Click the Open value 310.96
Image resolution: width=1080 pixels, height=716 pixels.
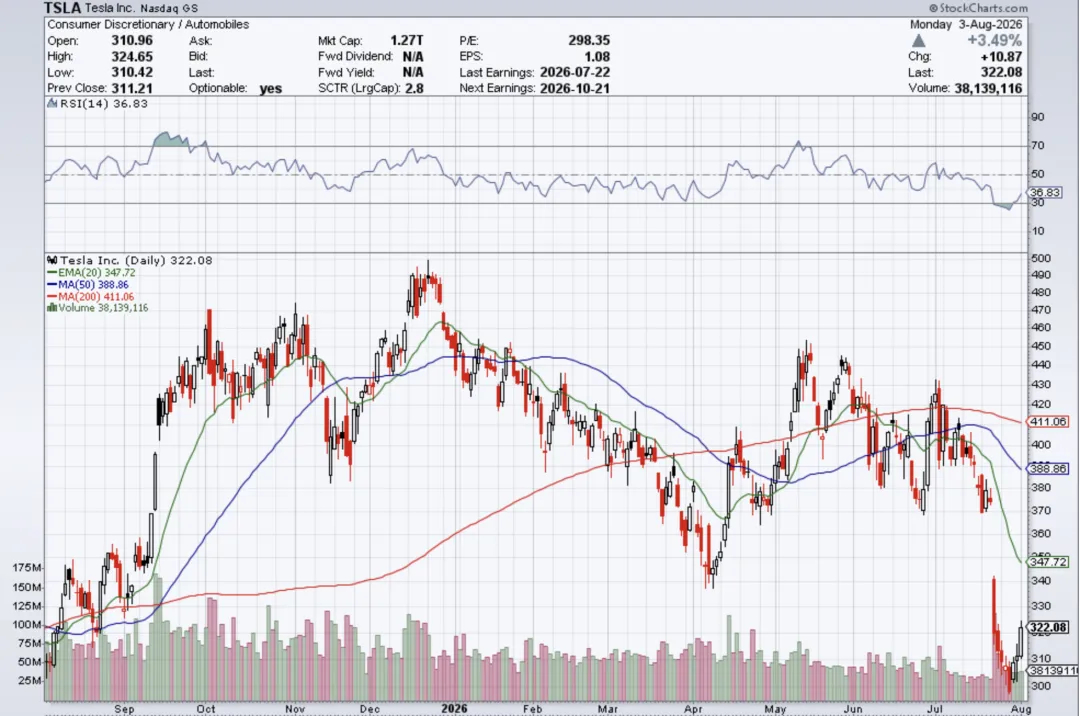coord(132,41)
